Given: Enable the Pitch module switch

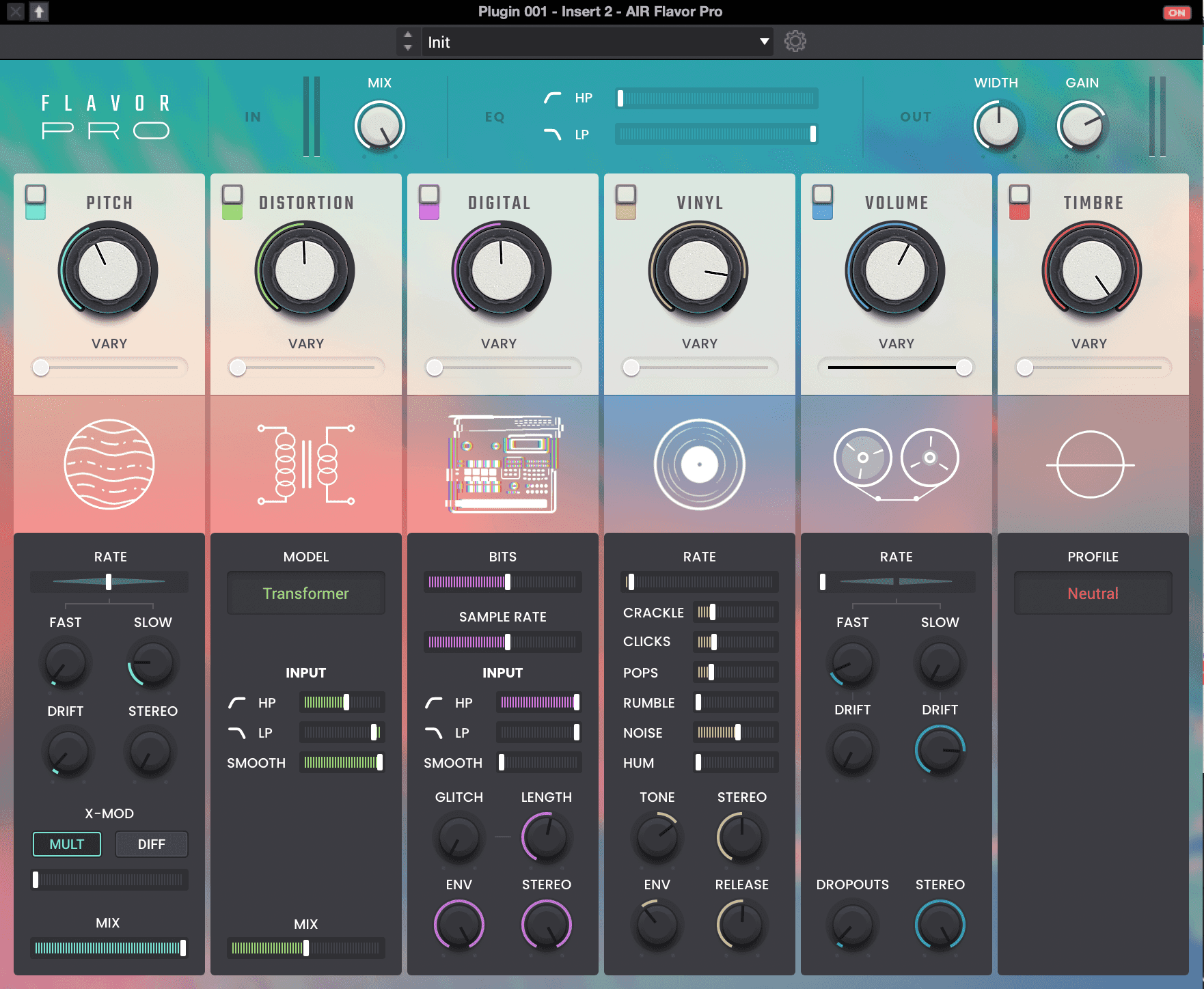Looking at the screenshot, I should click(36, 203).
